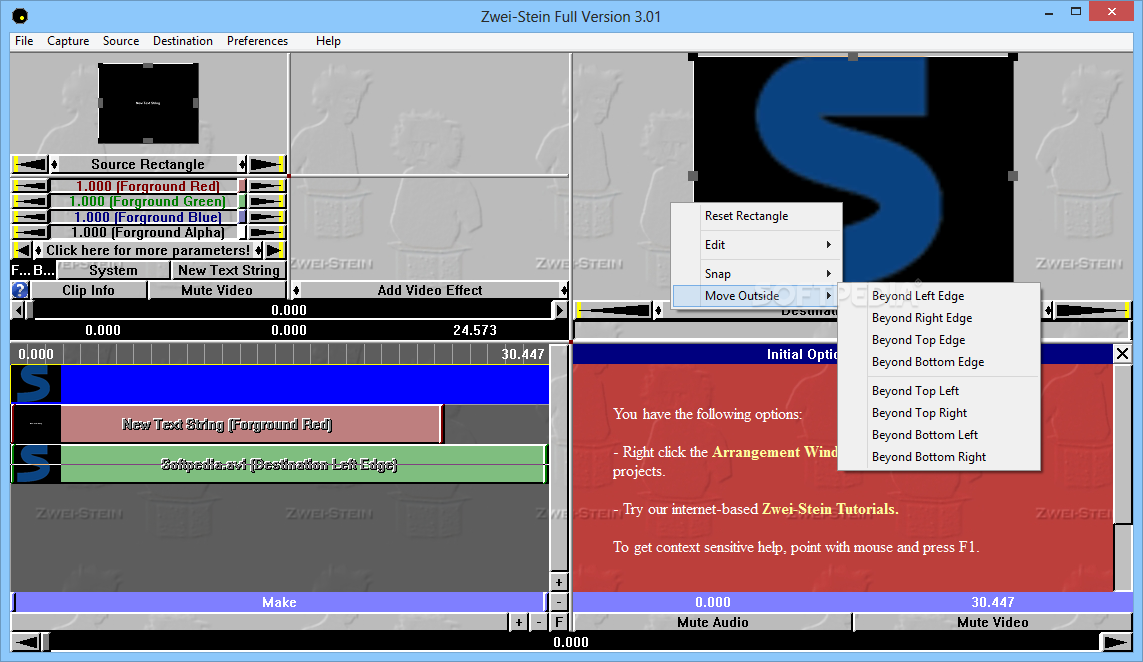Click the Make button
The height and width of the screenshot is (662, 1143).
pyautogui.click(x=279, y=602)
